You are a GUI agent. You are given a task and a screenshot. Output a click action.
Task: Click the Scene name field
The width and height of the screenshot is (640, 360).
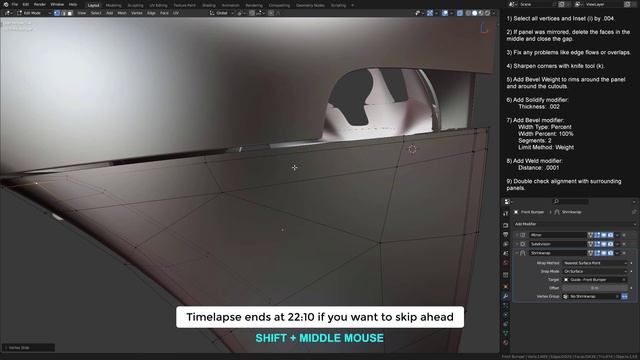(x=536, y=4)
